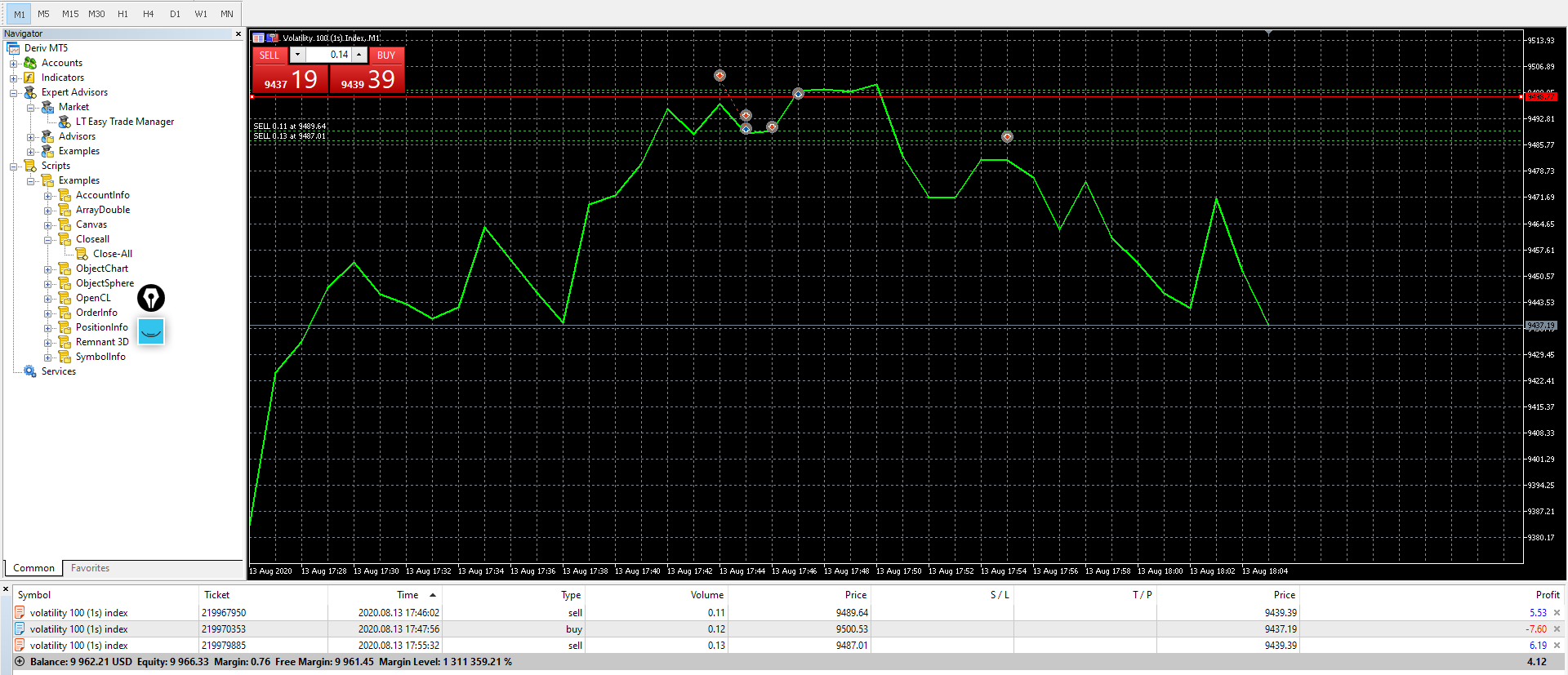Viewport: 1568px width, 675px height.
Task: Click the Market folder icon
Action: coord(47,107)
